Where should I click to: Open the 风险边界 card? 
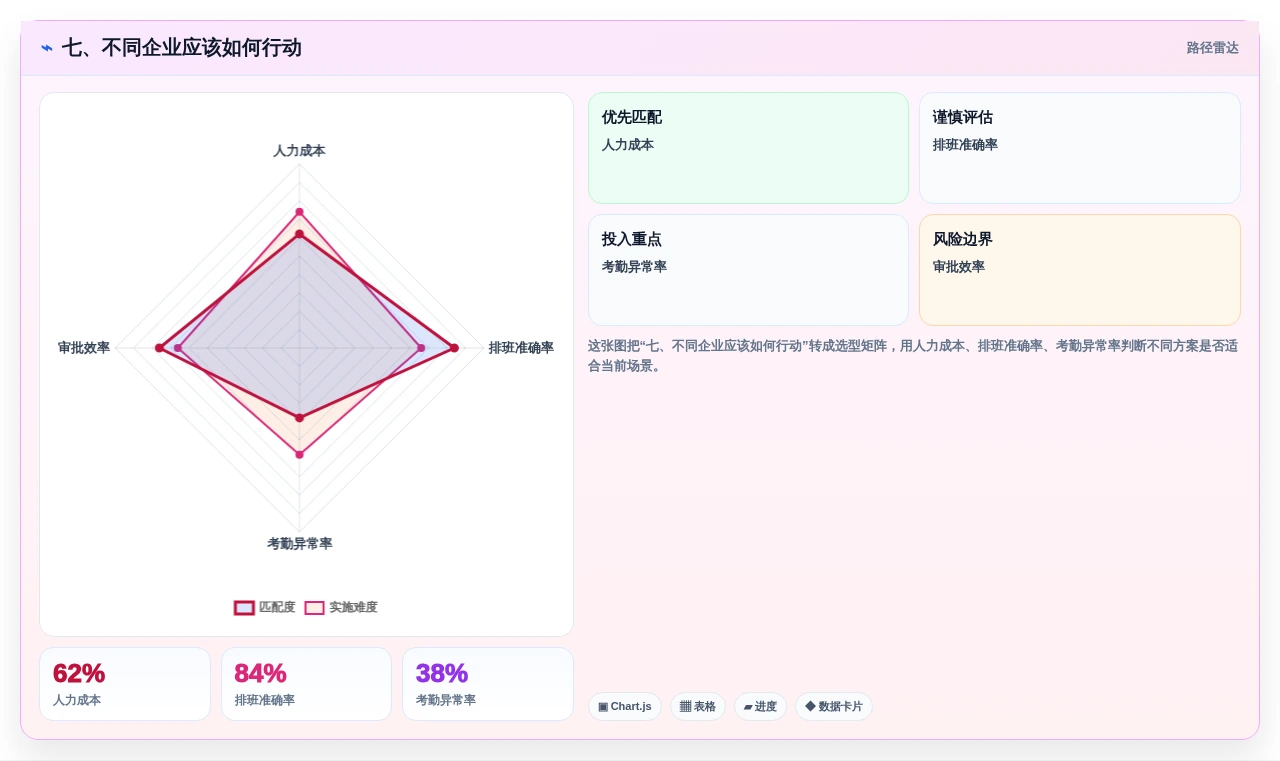(1080, 270)
